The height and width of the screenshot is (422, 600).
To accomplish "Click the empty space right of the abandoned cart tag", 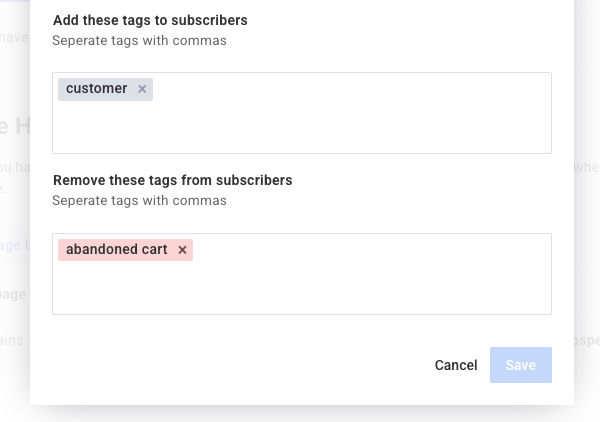I will coord(370,250).
